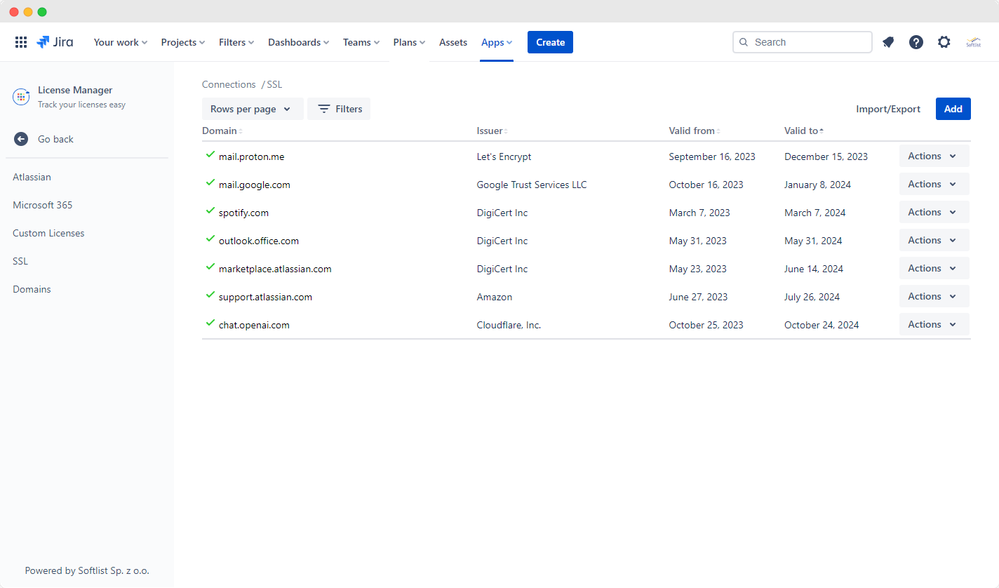Click Connections breadcrumb link
The image size is (999, 588).
(229, 84)
